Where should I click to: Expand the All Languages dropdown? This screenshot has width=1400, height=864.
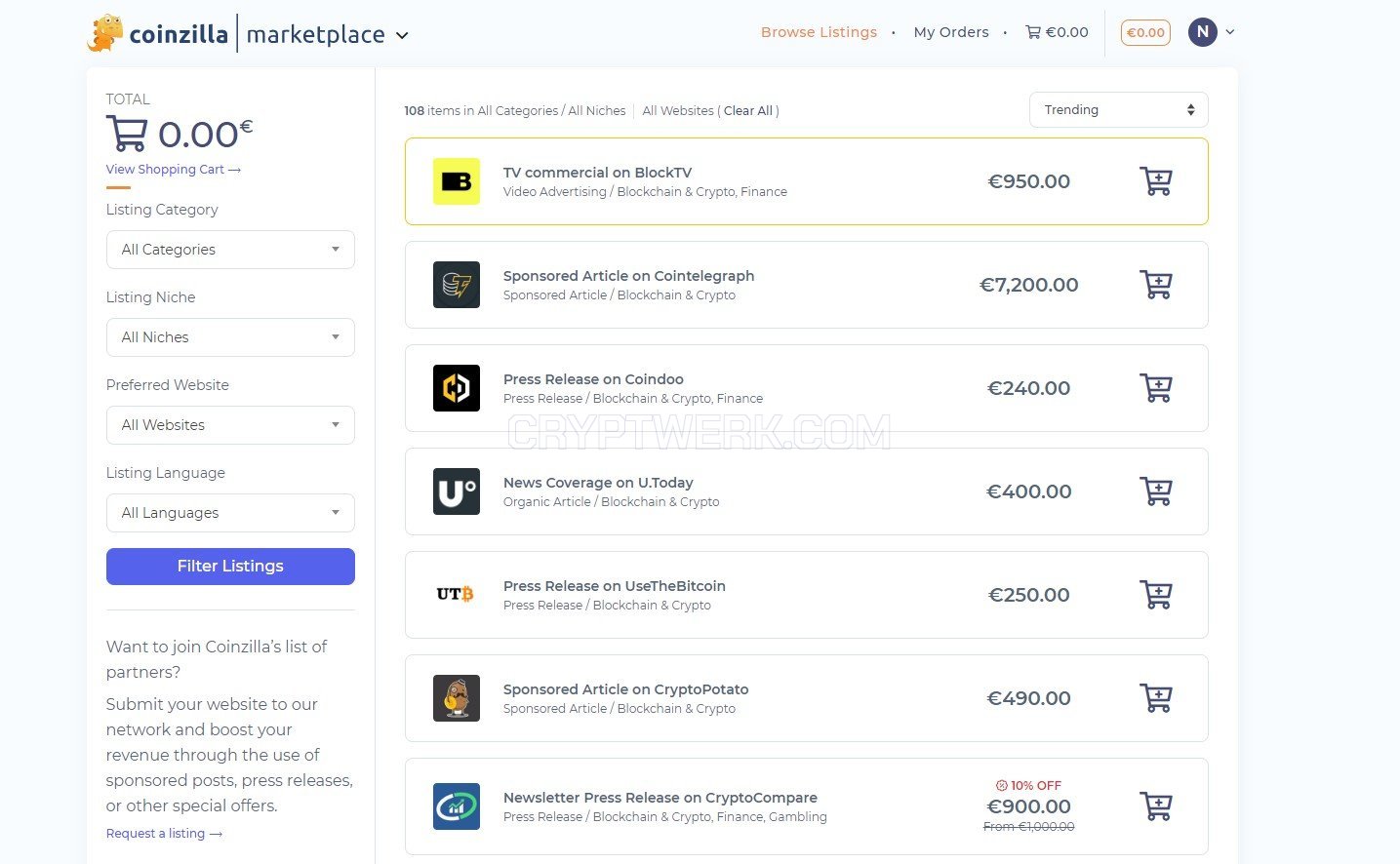click(x=230, y=513)
